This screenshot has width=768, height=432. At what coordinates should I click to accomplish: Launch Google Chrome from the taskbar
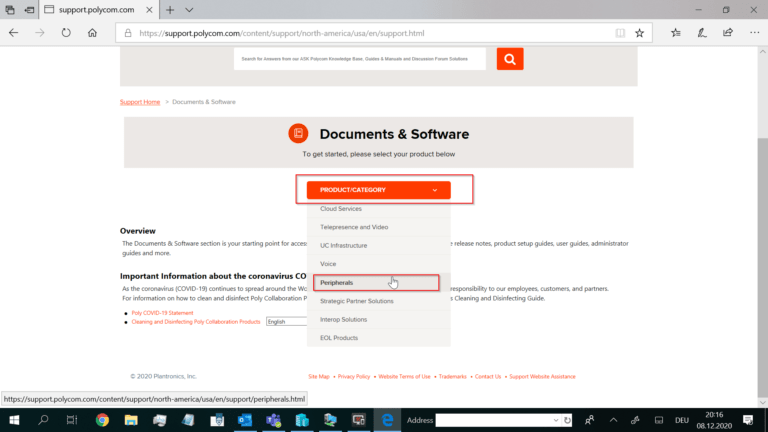coord(102,420)
